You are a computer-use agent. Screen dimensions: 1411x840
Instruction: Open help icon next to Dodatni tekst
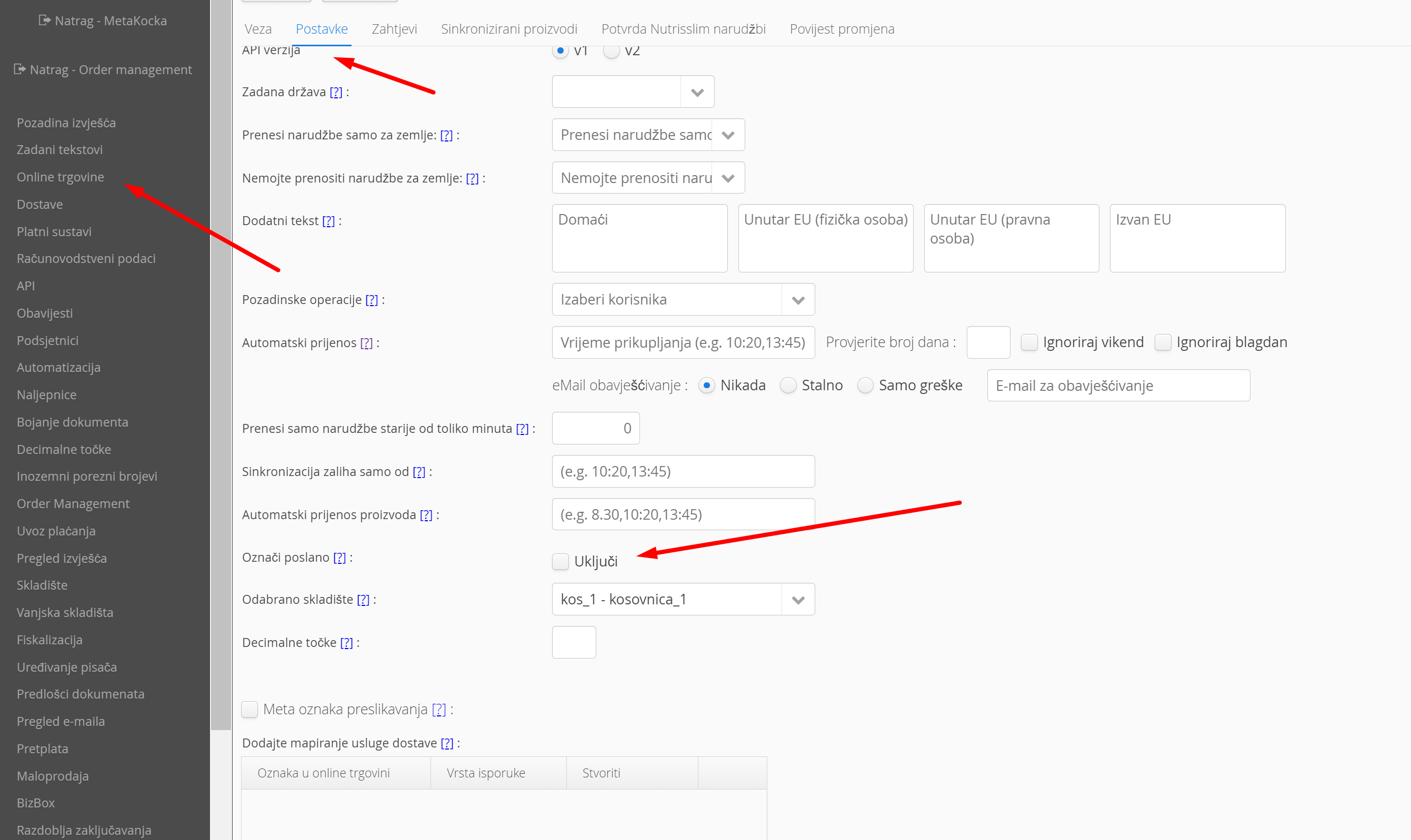point(328,221)
